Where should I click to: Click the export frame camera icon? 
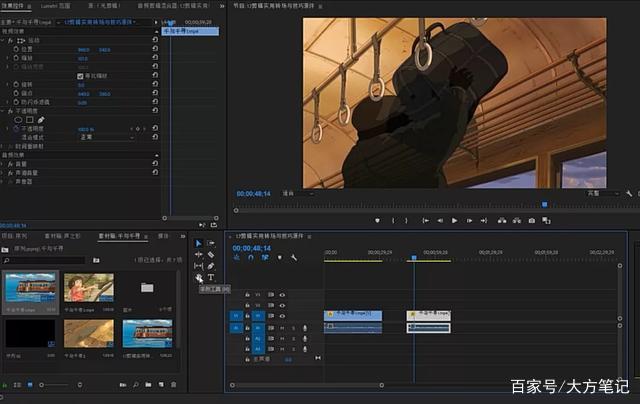531,220
